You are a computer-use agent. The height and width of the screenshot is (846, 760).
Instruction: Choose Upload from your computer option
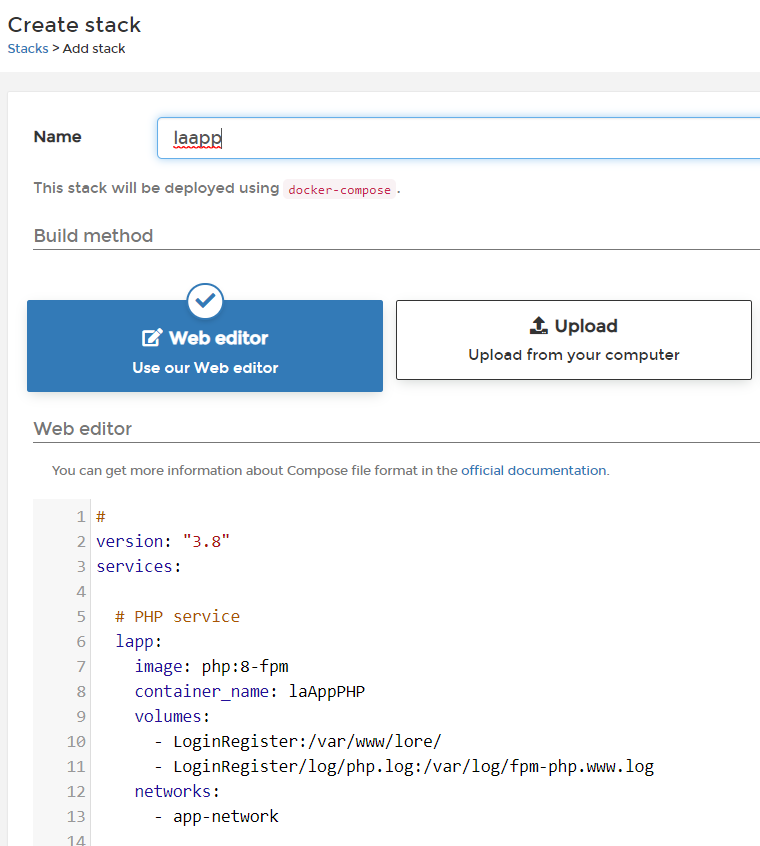(x=573, y=340)
